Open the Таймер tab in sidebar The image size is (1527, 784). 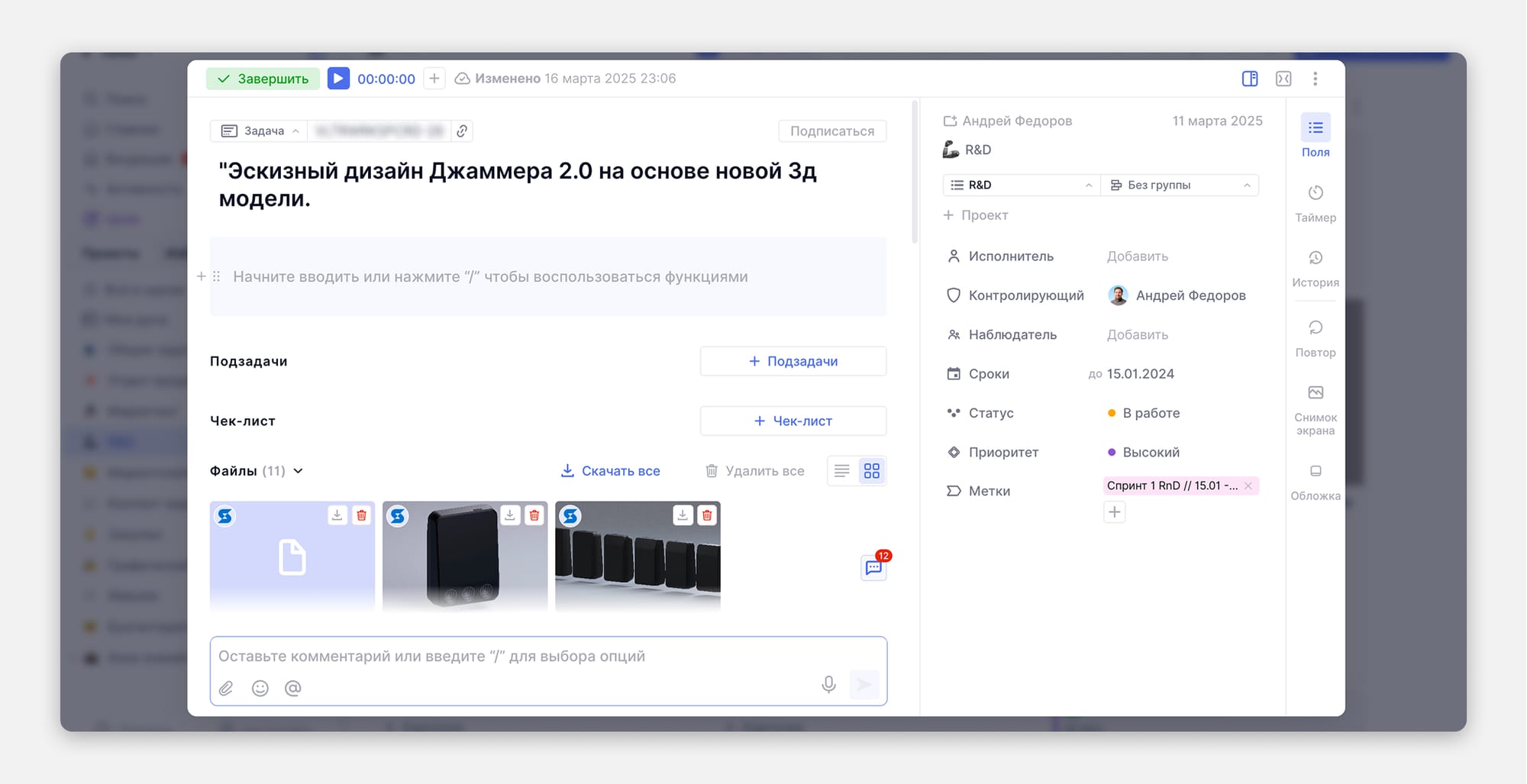coord(1315,203)
